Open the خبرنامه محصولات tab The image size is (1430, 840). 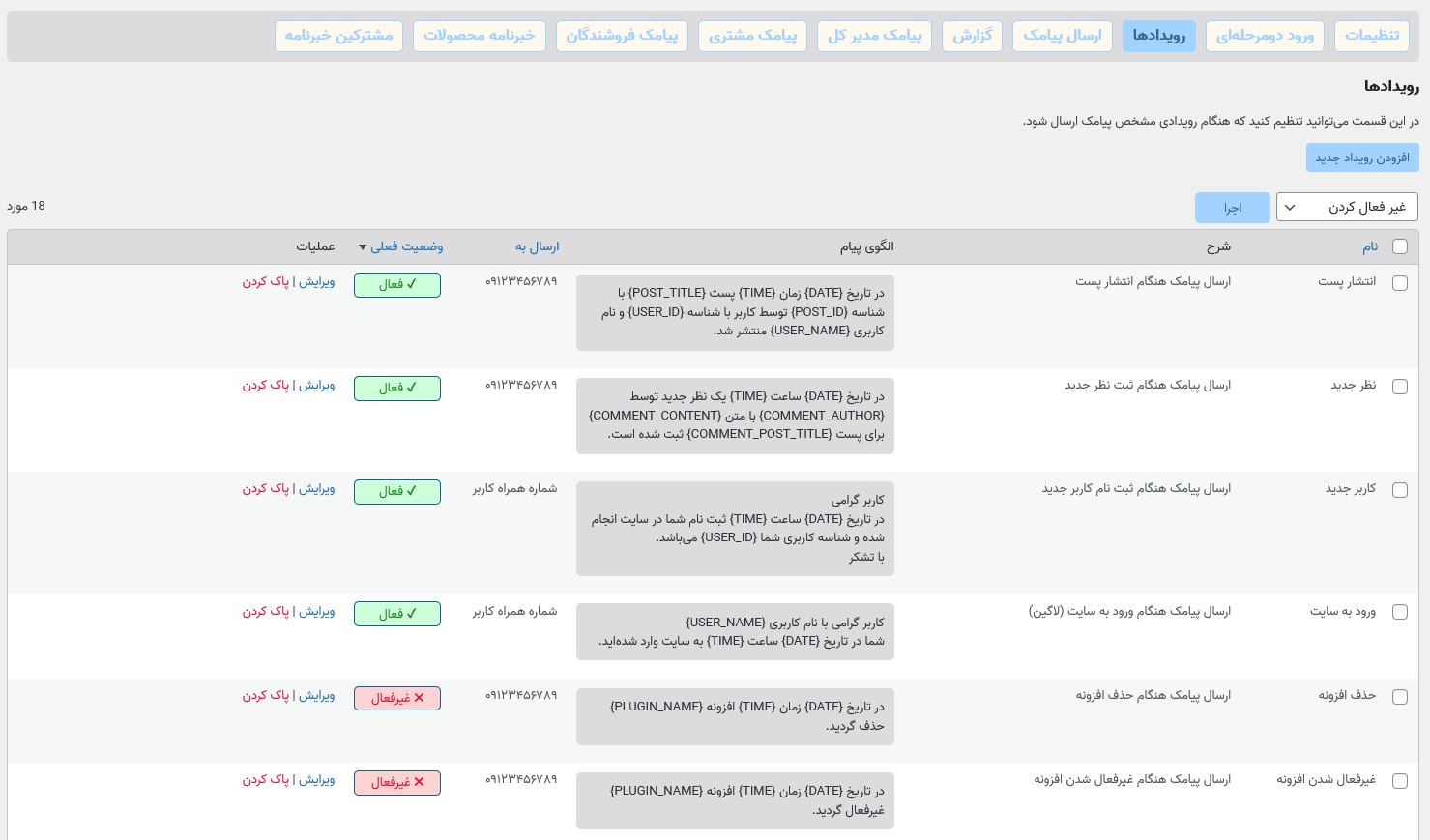[x=480, y=36]
